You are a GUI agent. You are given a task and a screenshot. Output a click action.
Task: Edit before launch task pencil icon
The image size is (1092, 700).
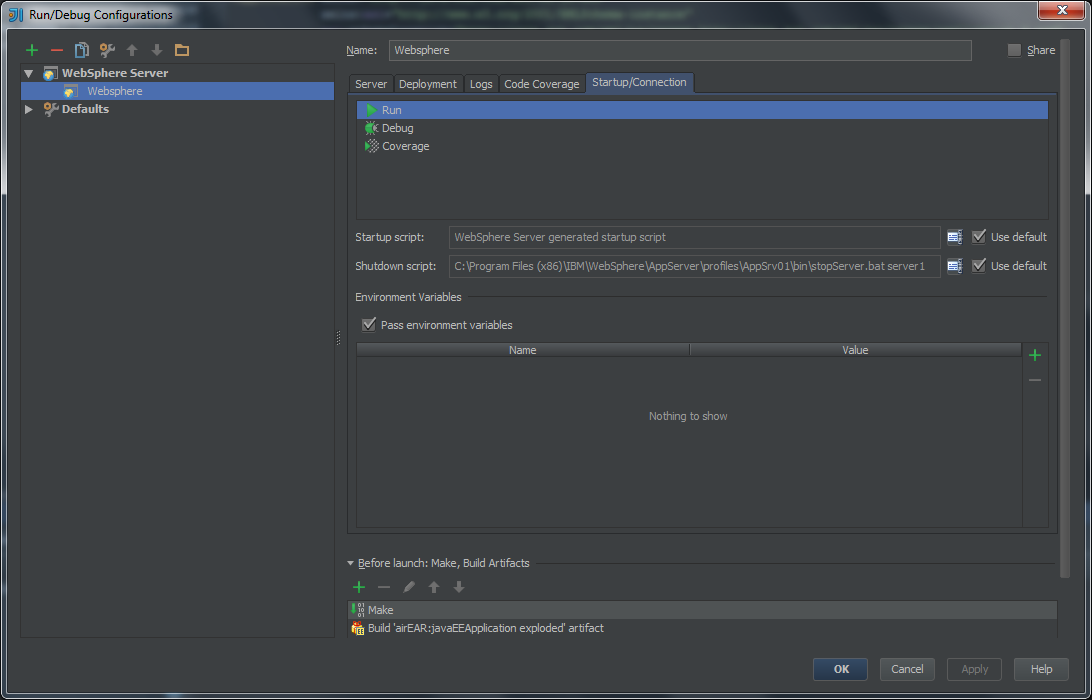coord(409,587)
